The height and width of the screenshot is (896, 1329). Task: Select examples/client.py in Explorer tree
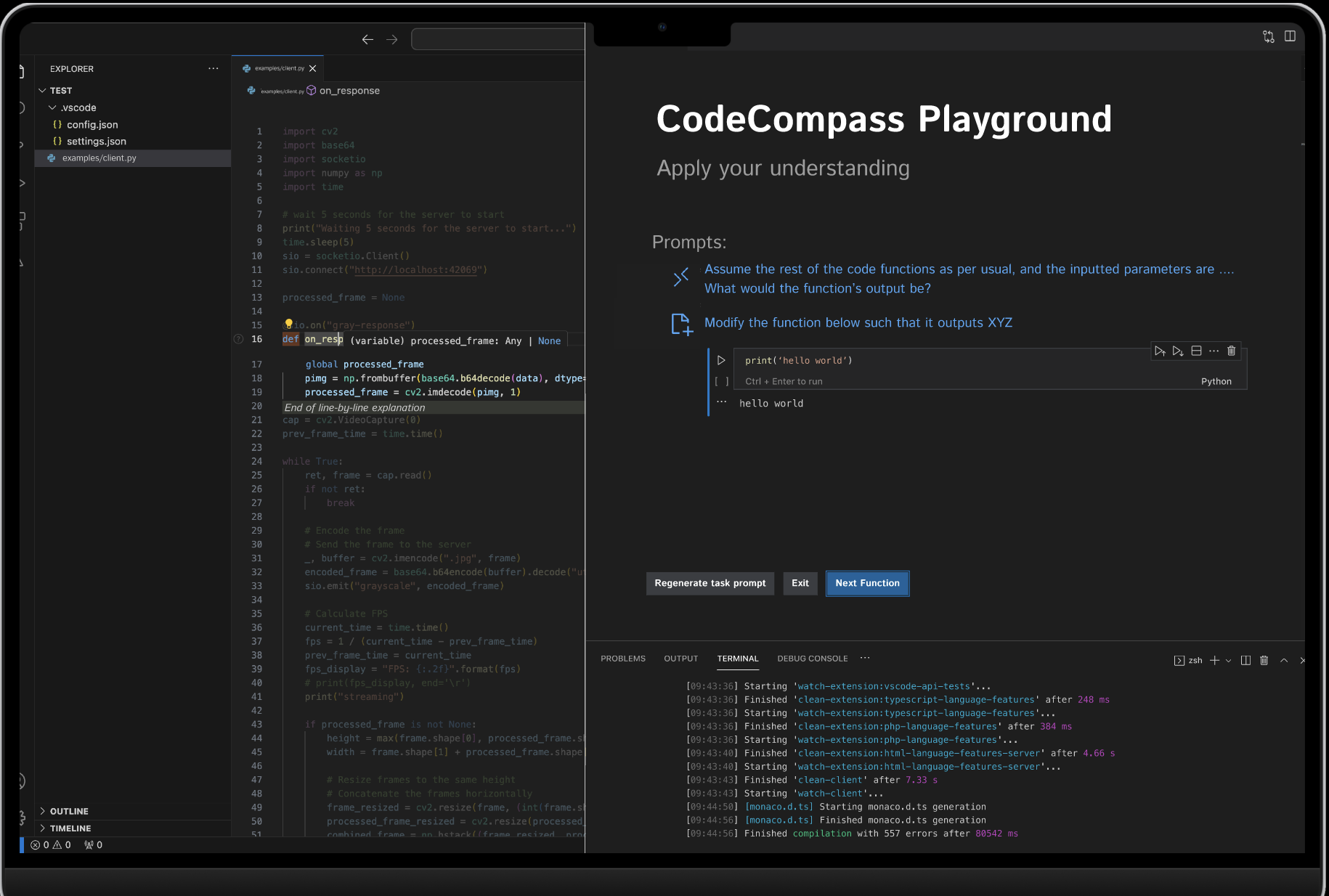click(133, 158)
